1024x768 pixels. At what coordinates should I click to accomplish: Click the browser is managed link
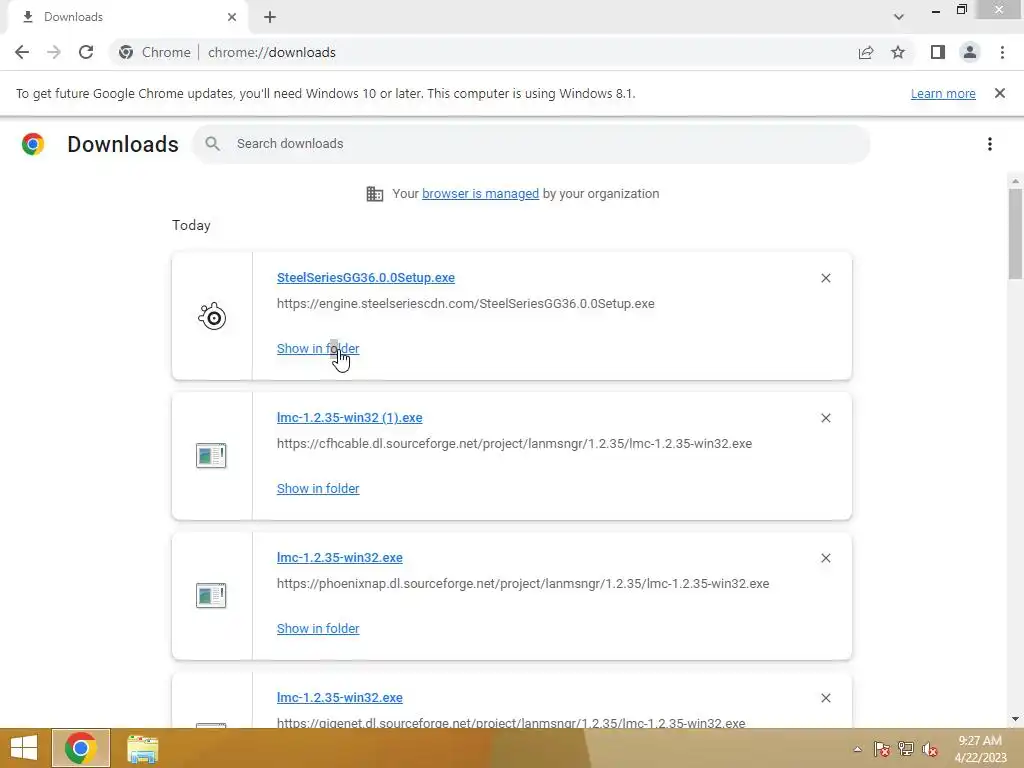(480, 193)
